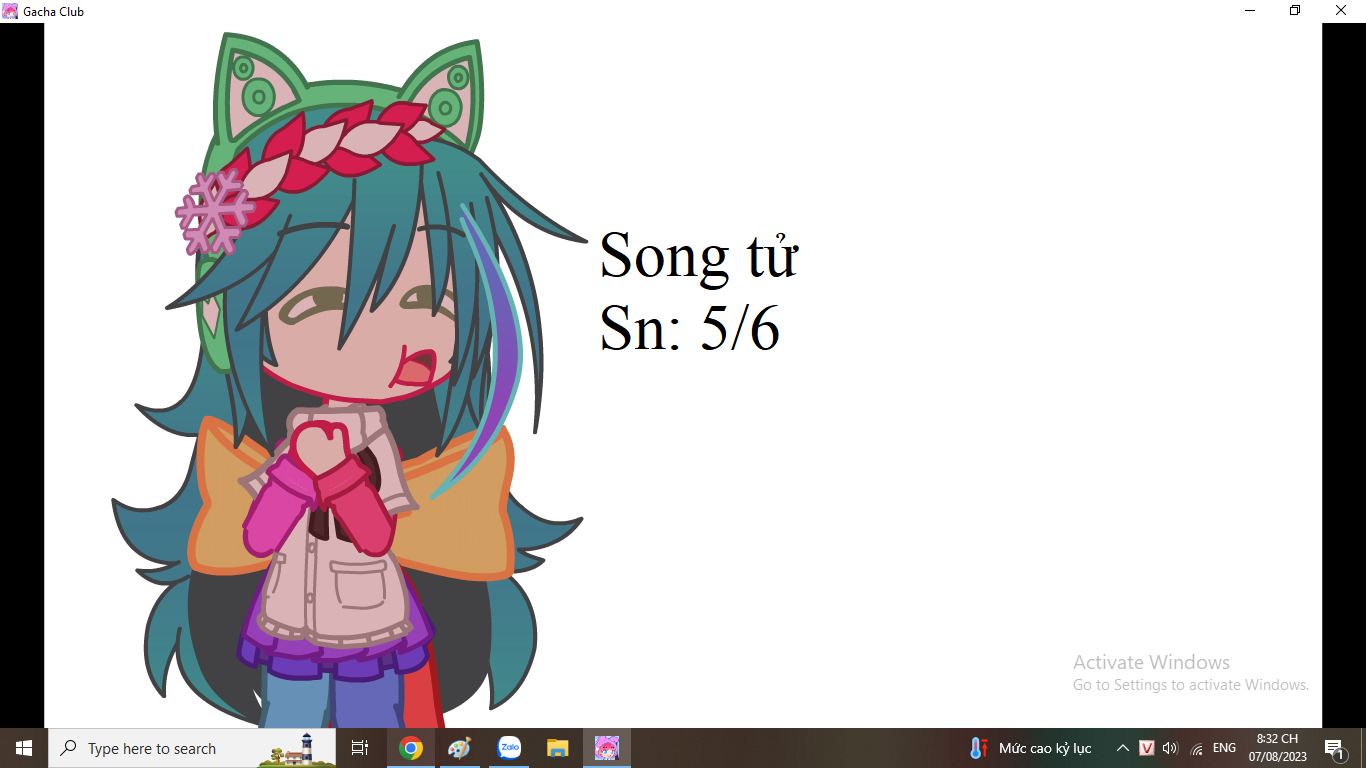Click the 'Type here to search' box

click(x=192, y=748)
